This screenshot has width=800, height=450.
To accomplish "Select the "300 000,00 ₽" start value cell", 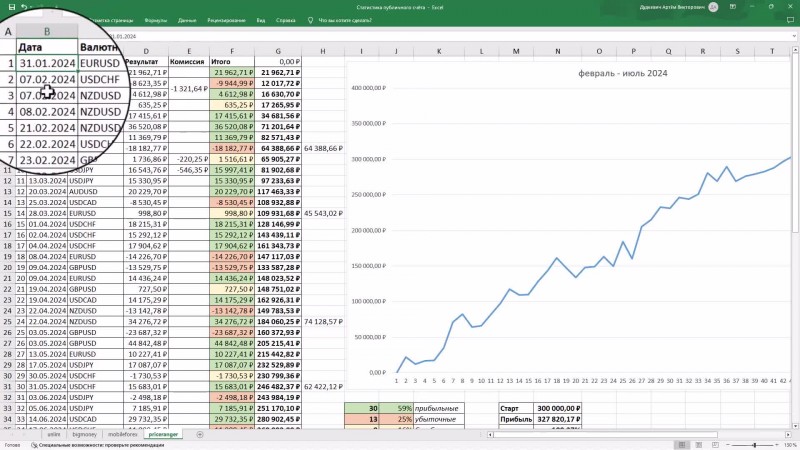I will click(x=557, y=408).
